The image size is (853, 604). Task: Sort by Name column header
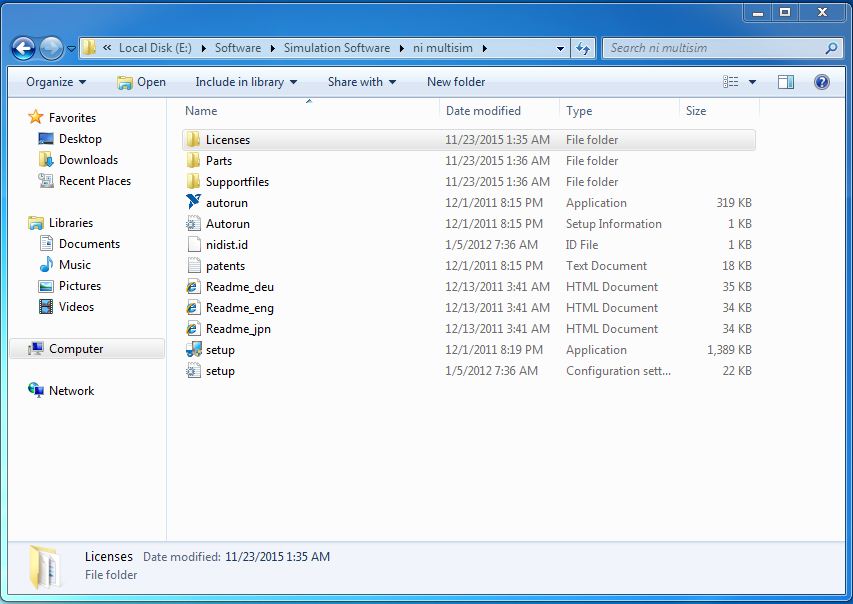(x=310, y=110)
